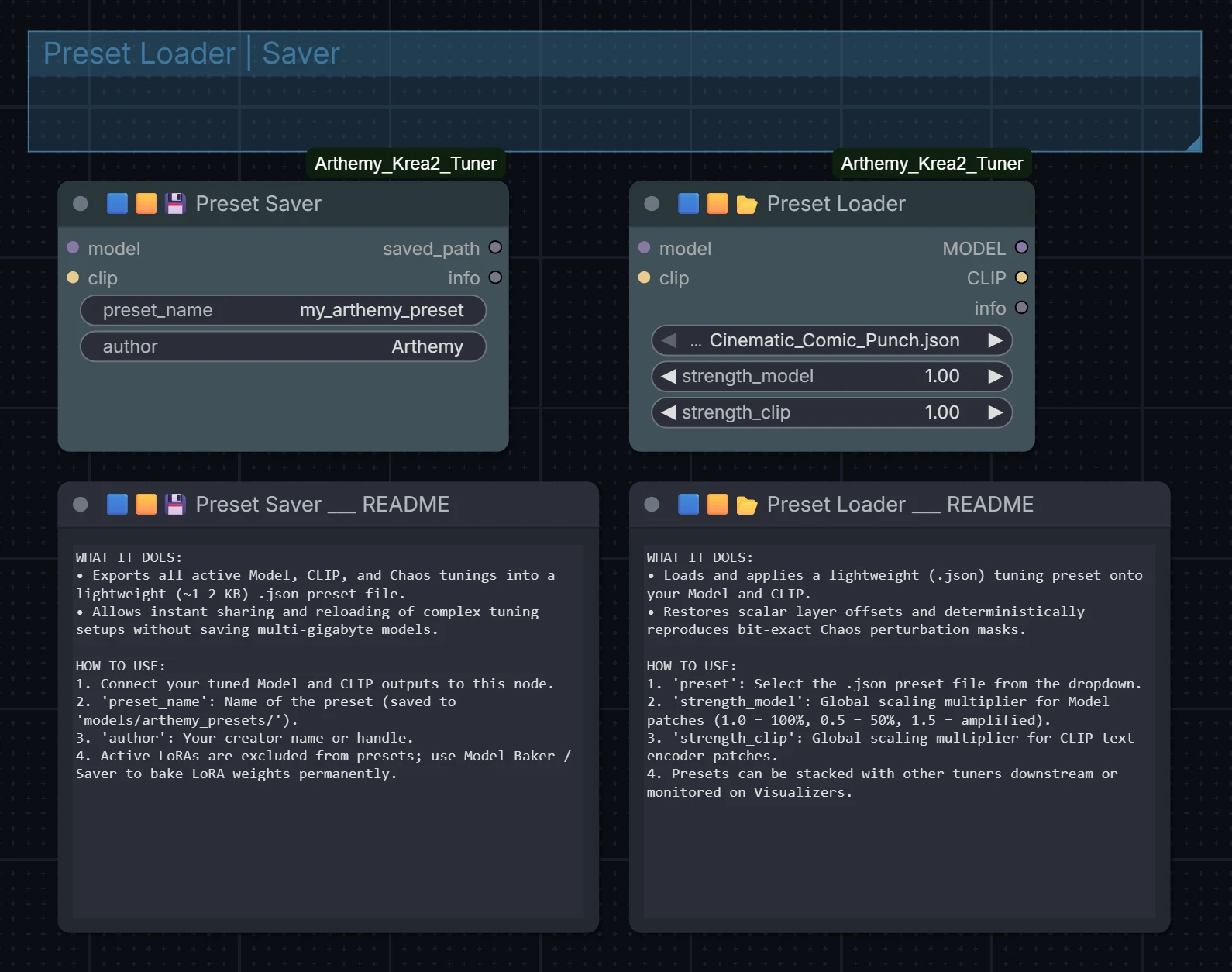This screenshot has width=1232, height=972.
Task: Edit the author field showing Arthemy
Action: pyautogui.click(x=283, y=346)
